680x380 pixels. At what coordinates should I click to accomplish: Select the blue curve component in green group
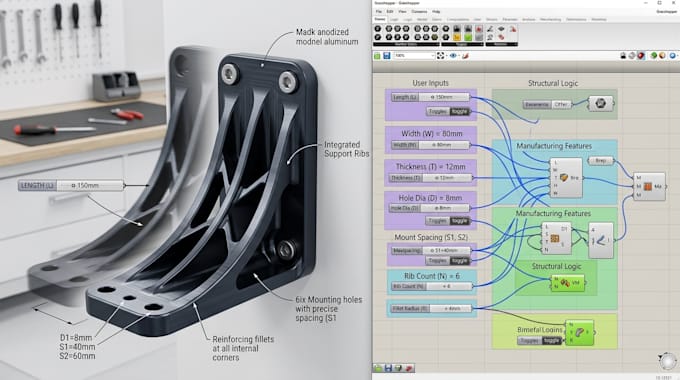point(601,240)
